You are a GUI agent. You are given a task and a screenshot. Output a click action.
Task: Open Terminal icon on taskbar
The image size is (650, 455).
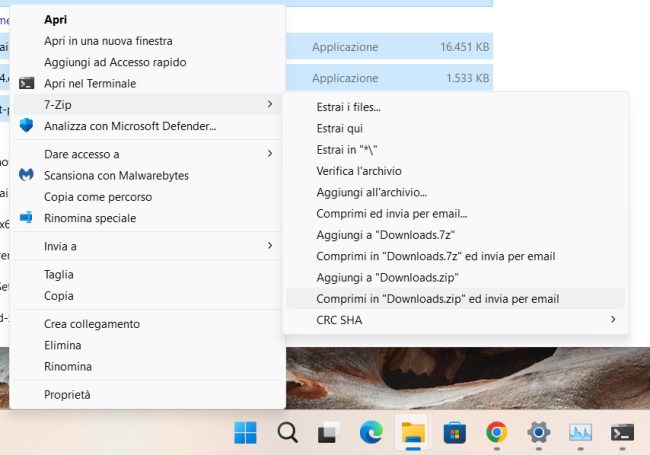(x=622, y=433)
